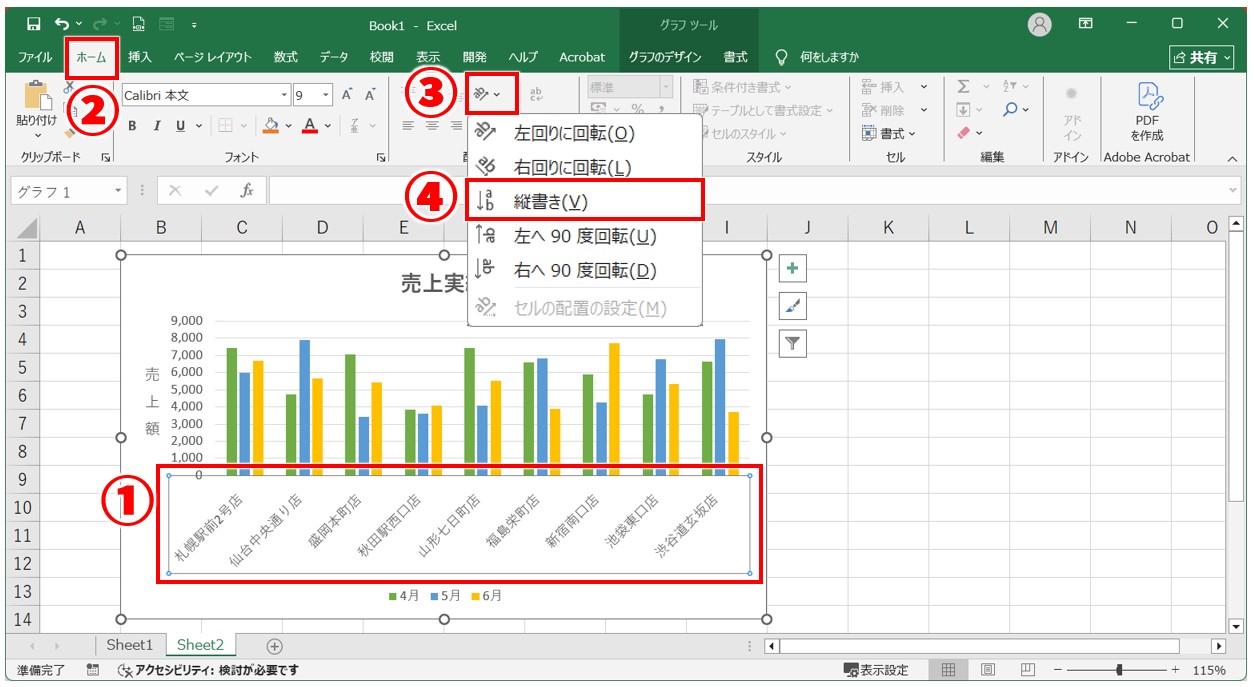Decrease the font size with small A
The height and width of the screenshot is (687, 1254).
(x=370, y=95)
